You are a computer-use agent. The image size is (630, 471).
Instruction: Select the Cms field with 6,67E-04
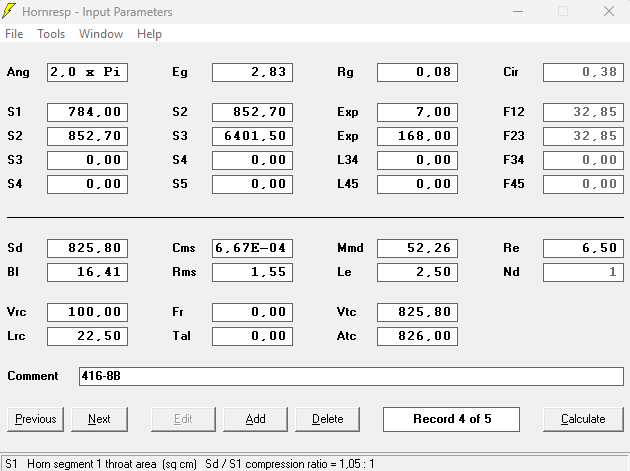pyautogui.click(x=252, y=248)
